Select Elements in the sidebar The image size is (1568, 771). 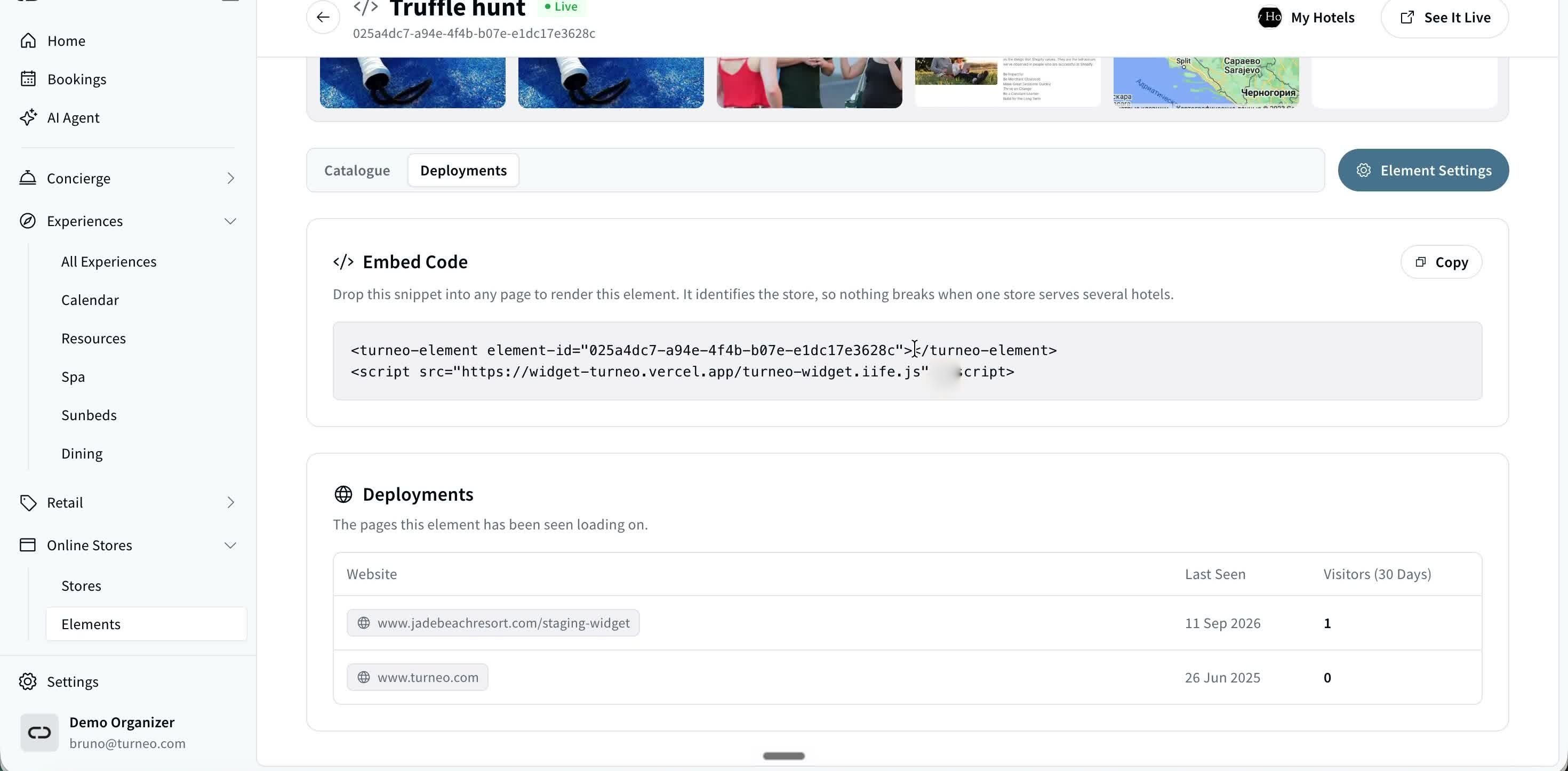tap(146, 624)
